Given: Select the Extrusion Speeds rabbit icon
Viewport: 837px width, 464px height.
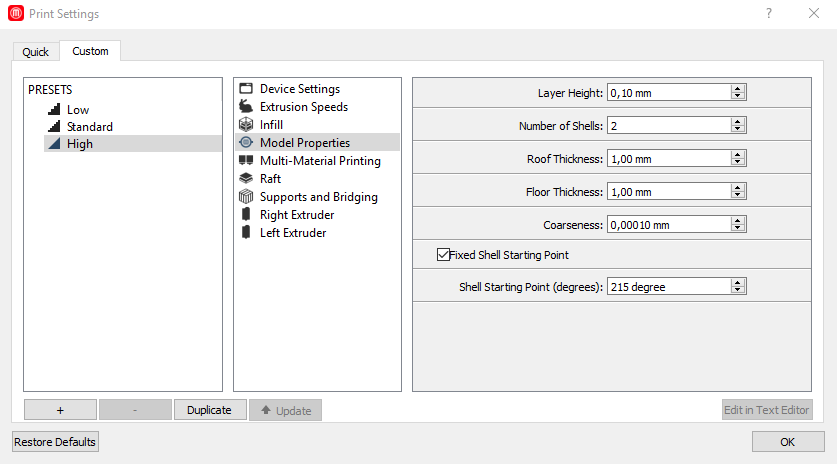Looking at the screenshot, I should pyautogui.click(x=245, y=107).
